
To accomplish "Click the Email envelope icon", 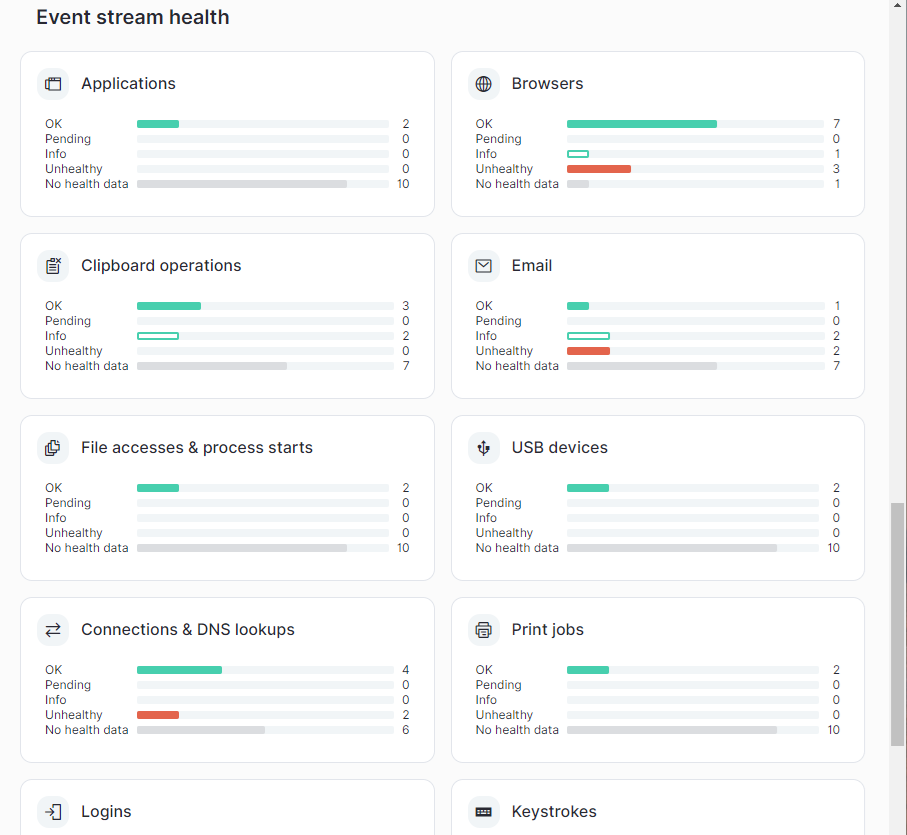I will coord(484,266).
